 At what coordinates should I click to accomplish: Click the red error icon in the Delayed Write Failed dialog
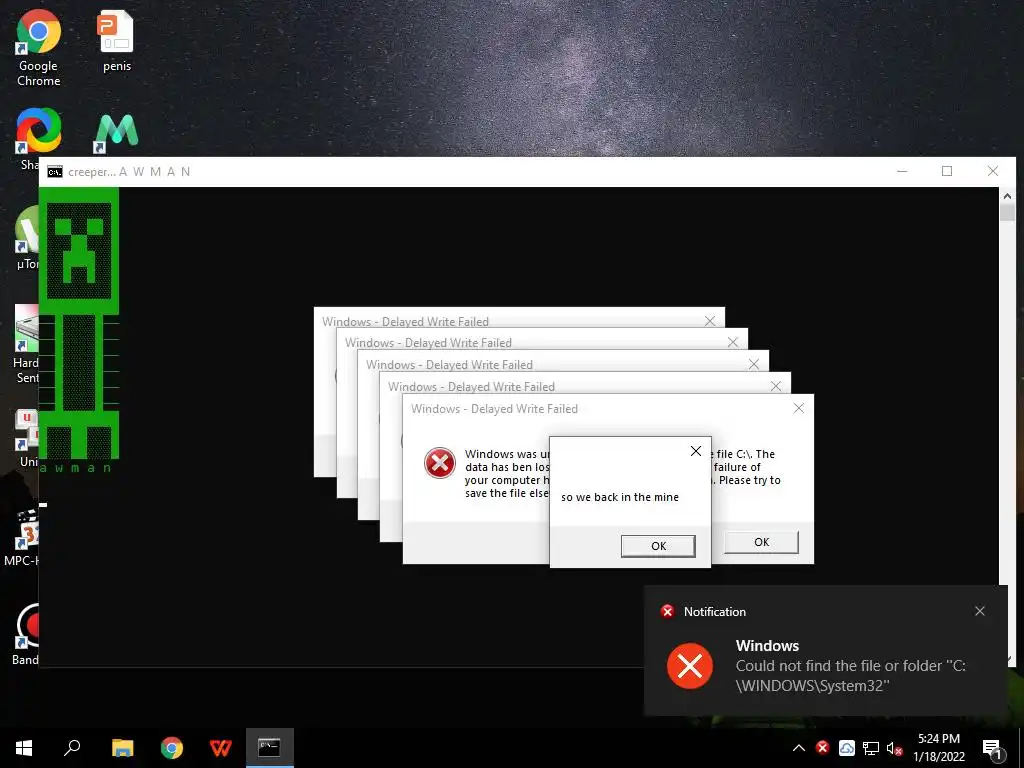440,463
